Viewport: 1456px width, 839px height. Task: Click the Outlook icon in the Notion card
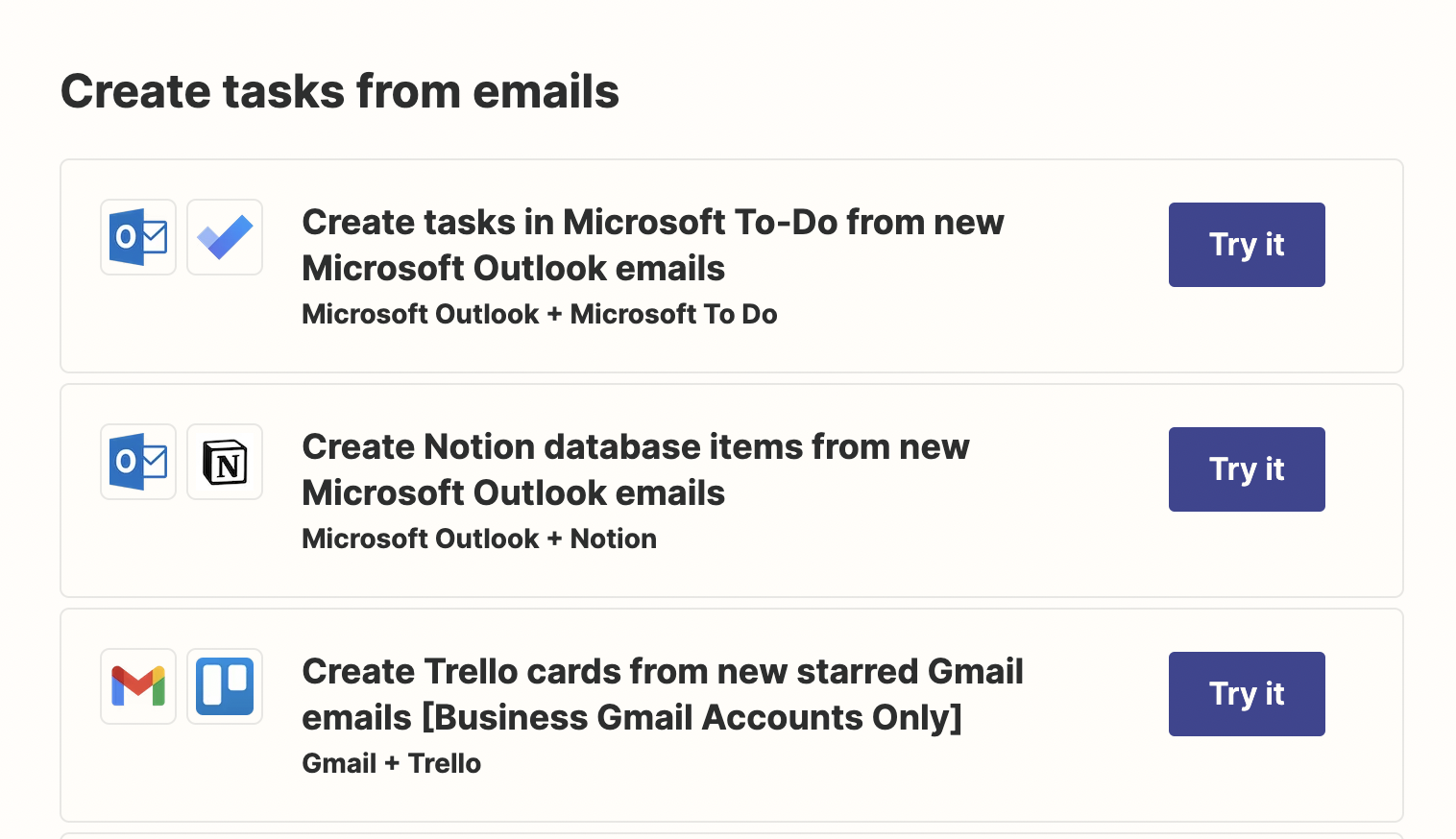(138, 462)
